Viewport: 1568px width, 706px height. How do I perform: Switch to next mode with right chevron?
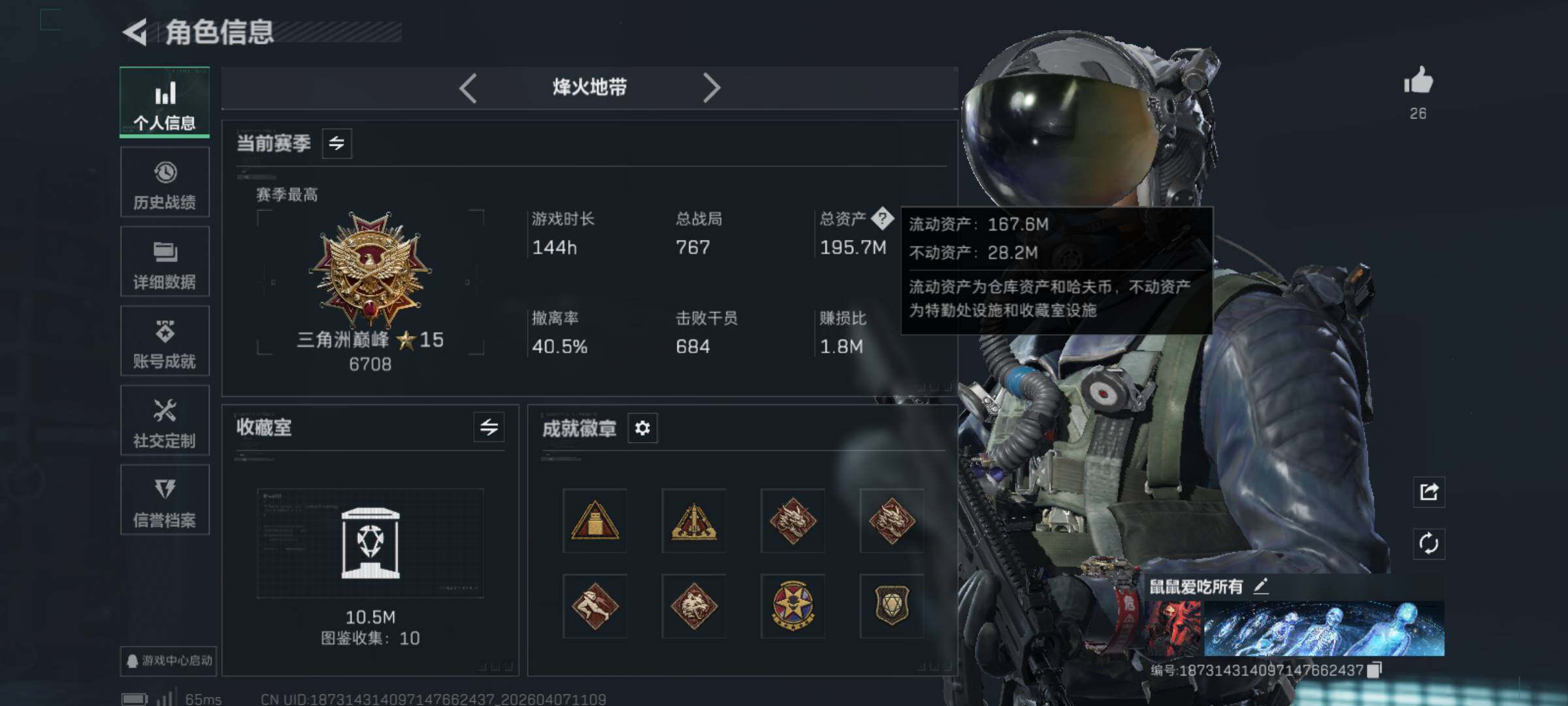711,88
